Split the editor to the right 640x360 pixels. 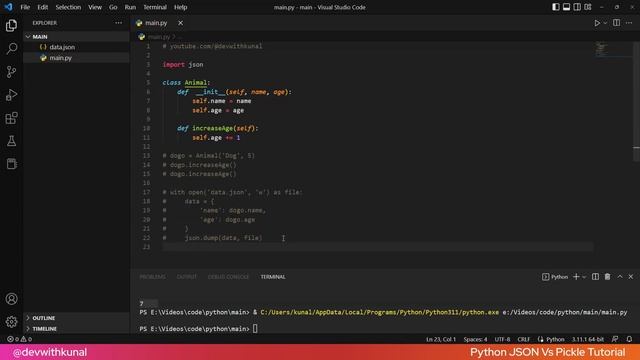(x=616, y=23)
